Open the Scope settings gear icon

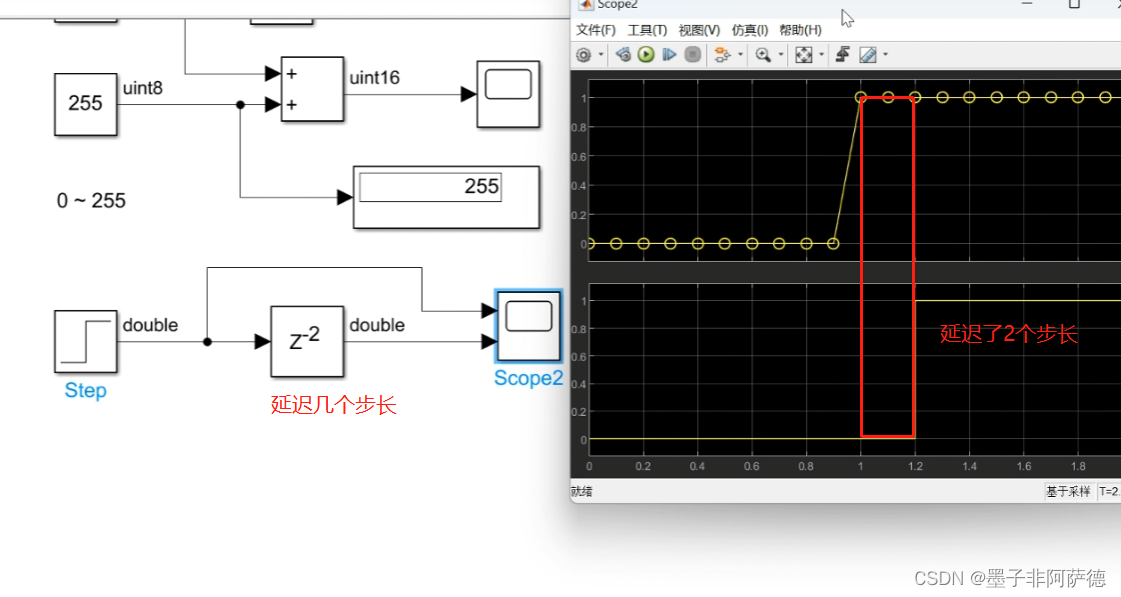(x=585, y=55)
